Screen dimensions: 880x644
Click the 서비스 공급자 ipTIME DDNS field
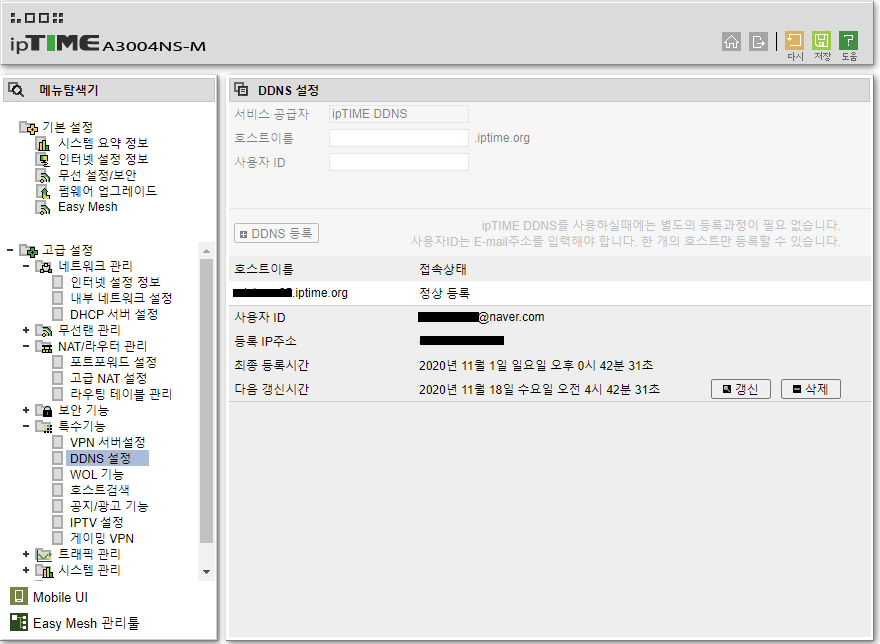pos(398,114)
